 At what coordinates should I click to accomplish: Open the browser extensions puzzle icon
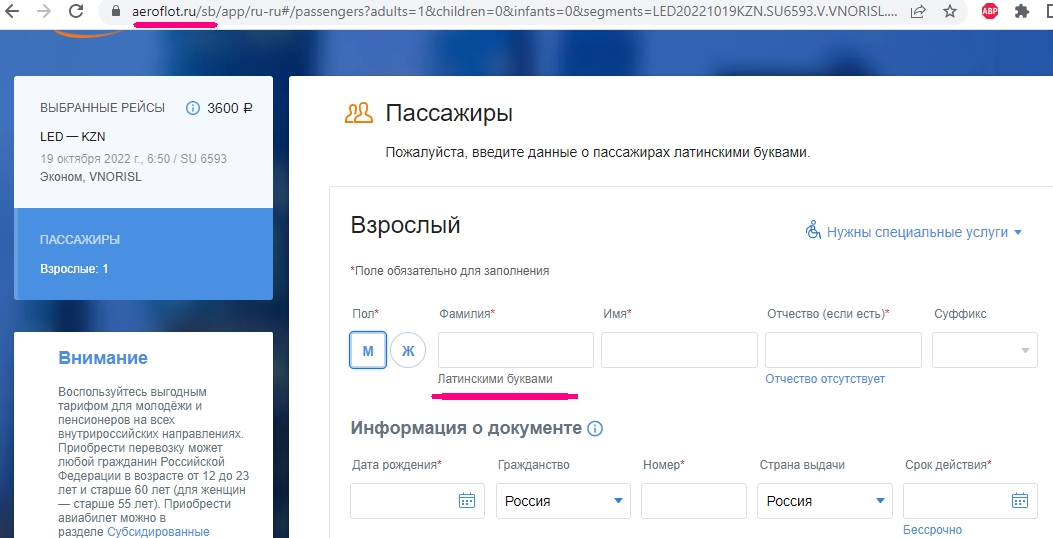pos(1022,11)
